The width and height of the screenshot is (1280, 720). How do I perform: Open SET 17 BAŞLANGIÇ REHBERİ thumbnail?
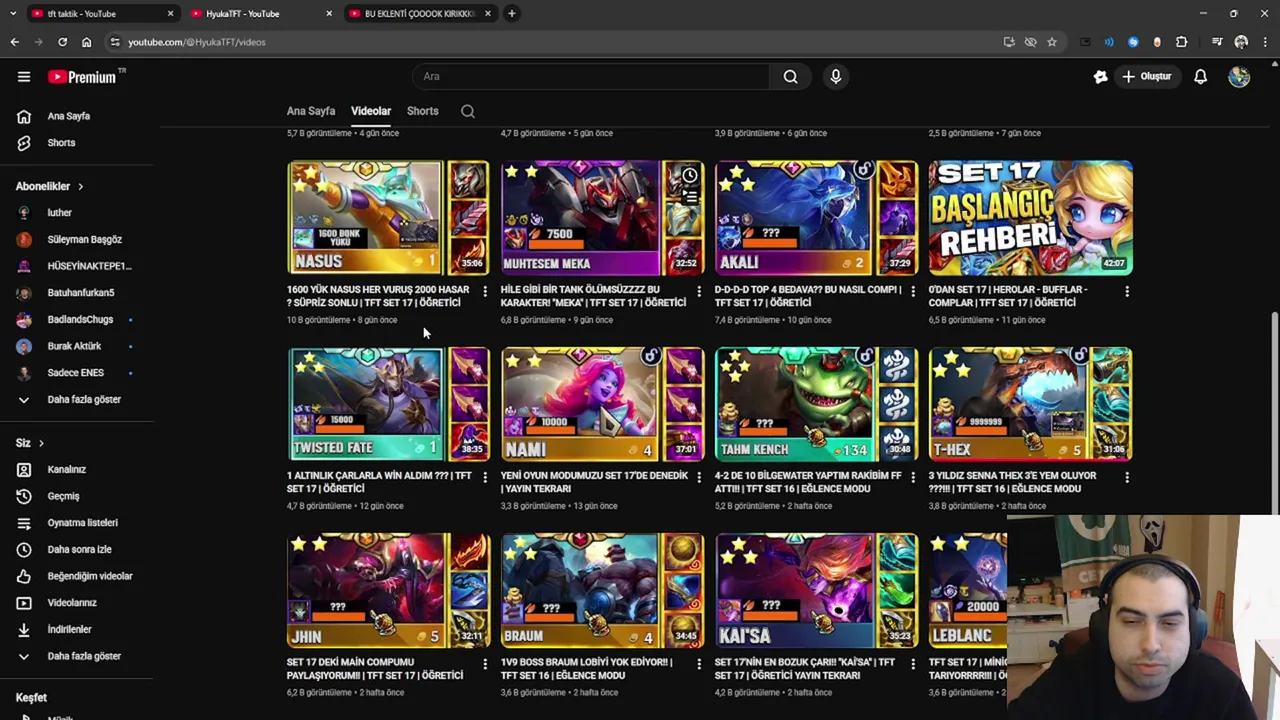pos(1030,217)
